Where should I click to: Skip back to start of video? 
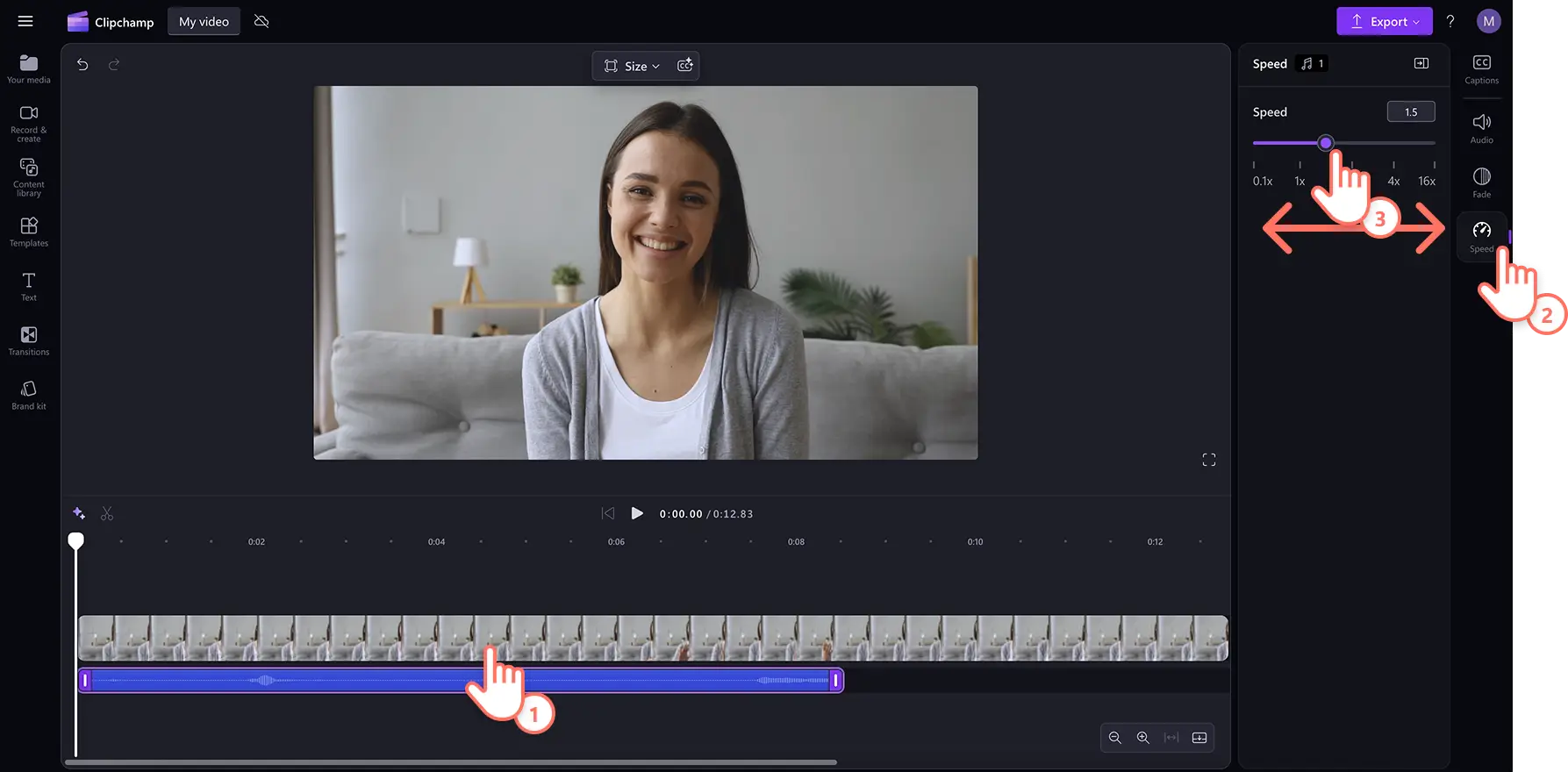click(608, 513)
